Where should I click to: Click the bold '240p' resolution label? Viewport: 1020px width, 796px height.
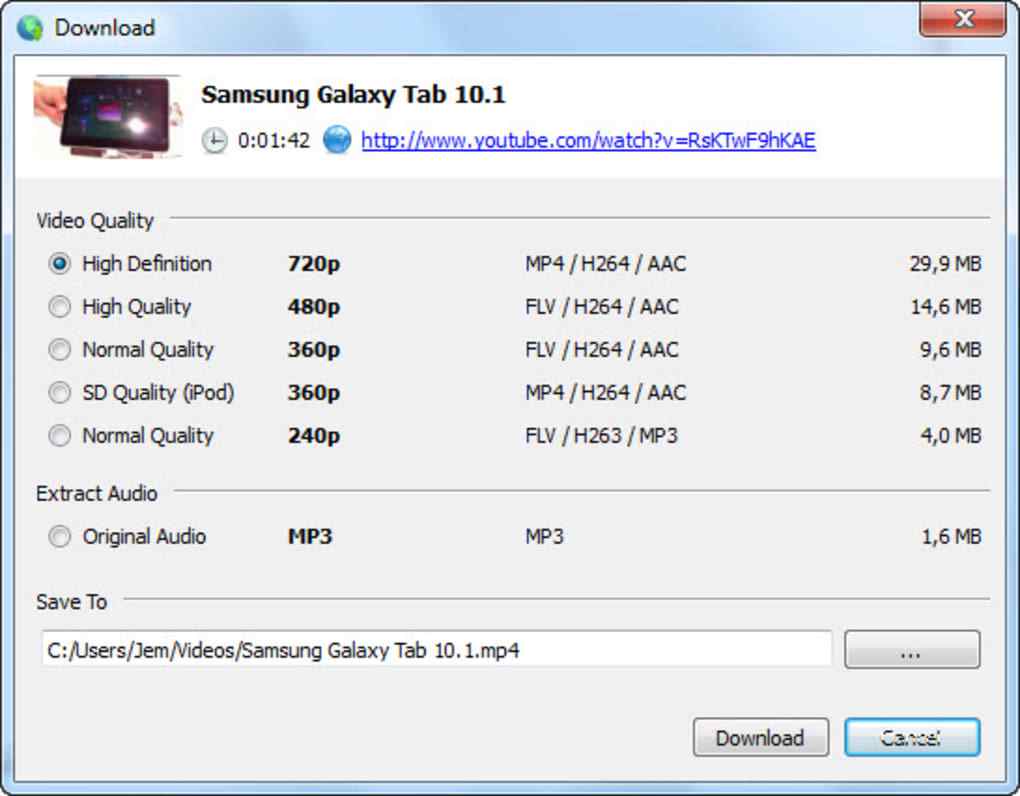[x=314, y=436]
